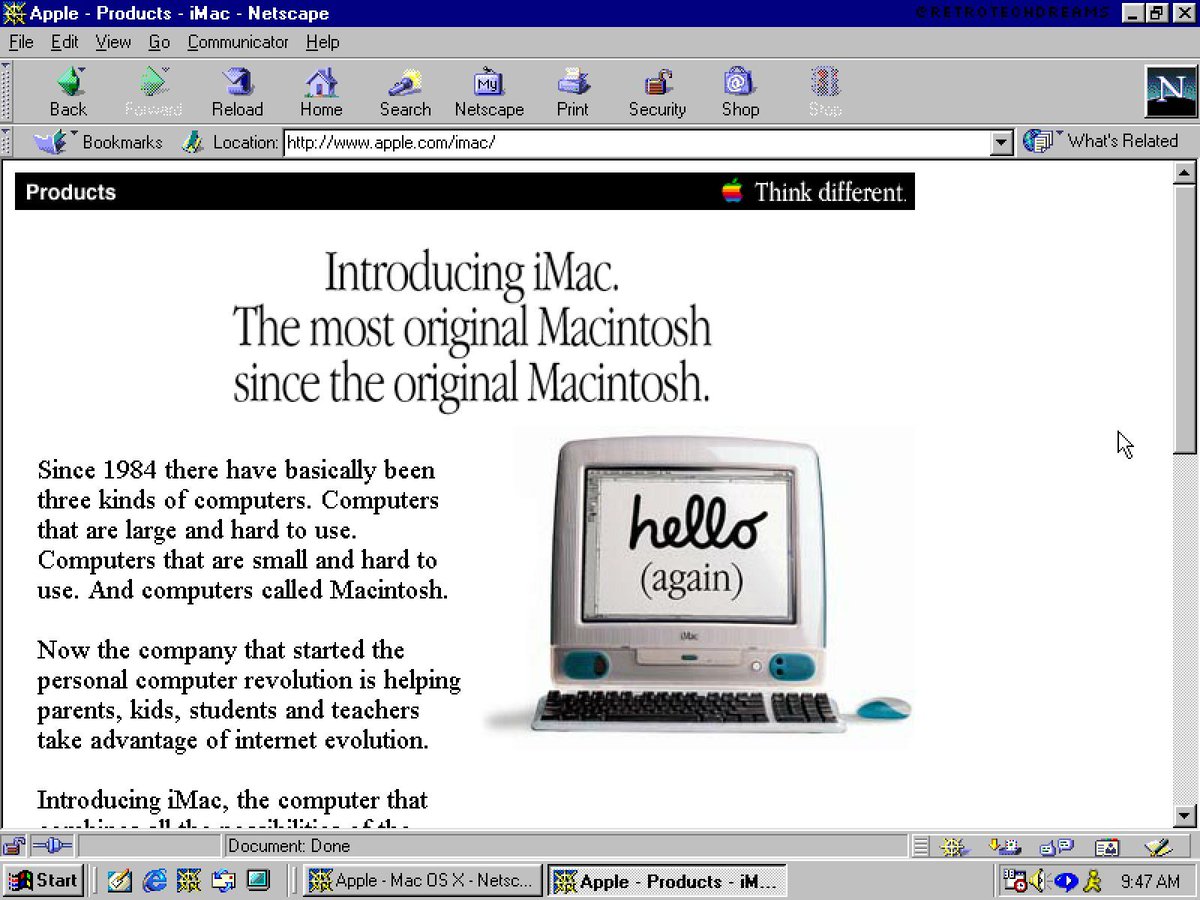Toggle the online/offline connection plug icon
Viewport: 1200px width, 900px height.
[52, 846]
